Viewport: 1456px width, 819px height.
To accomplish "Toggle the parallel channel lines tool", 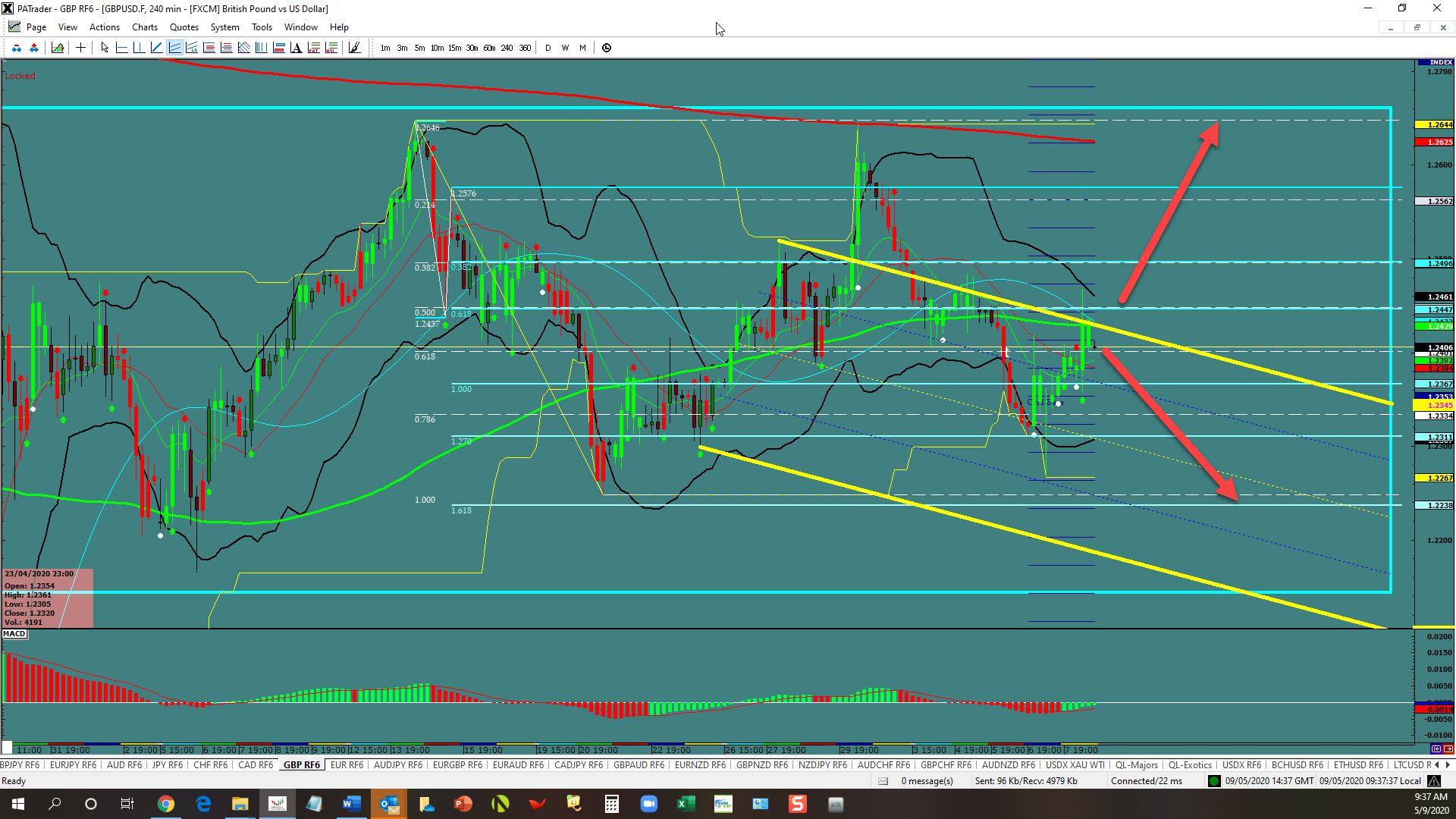I will click(174, 48).
